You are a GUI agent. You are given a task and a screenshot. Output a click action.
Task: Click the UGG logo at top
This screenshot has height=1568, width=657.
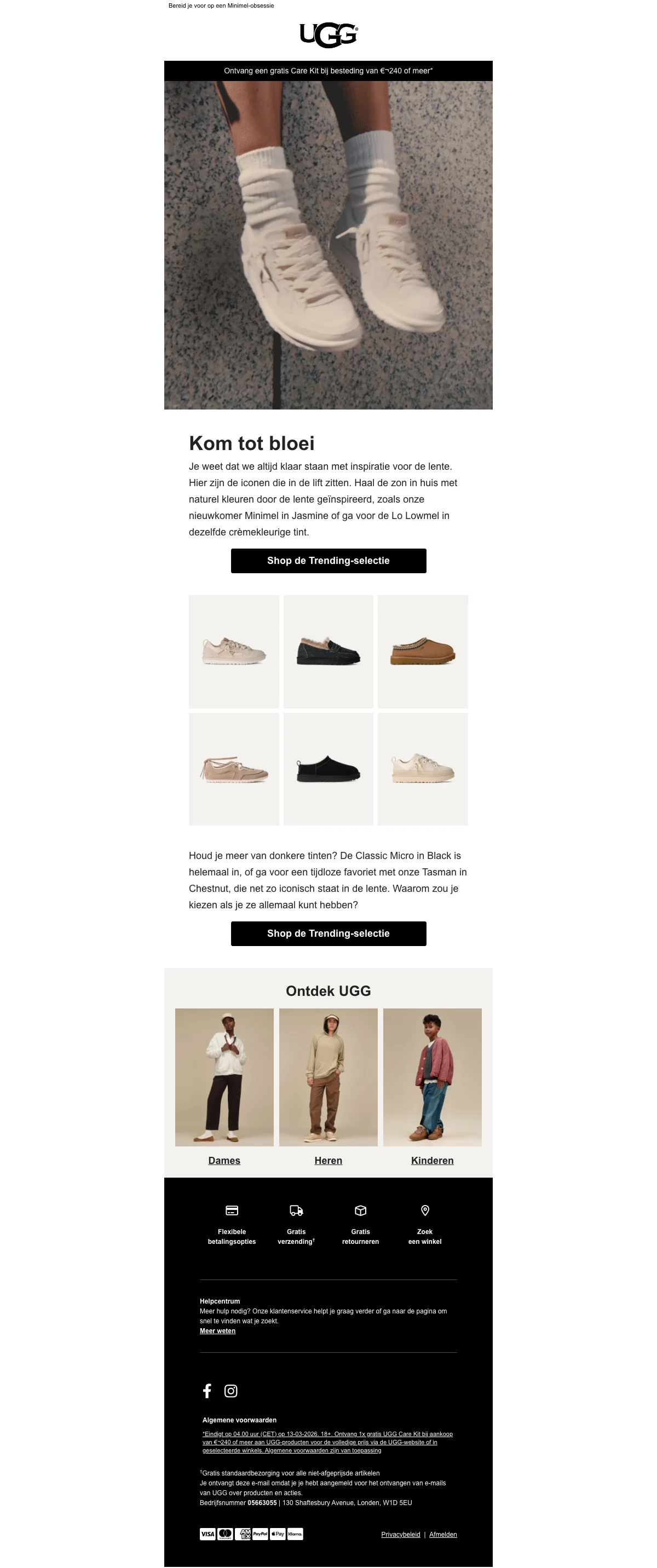tap(328, 35)
